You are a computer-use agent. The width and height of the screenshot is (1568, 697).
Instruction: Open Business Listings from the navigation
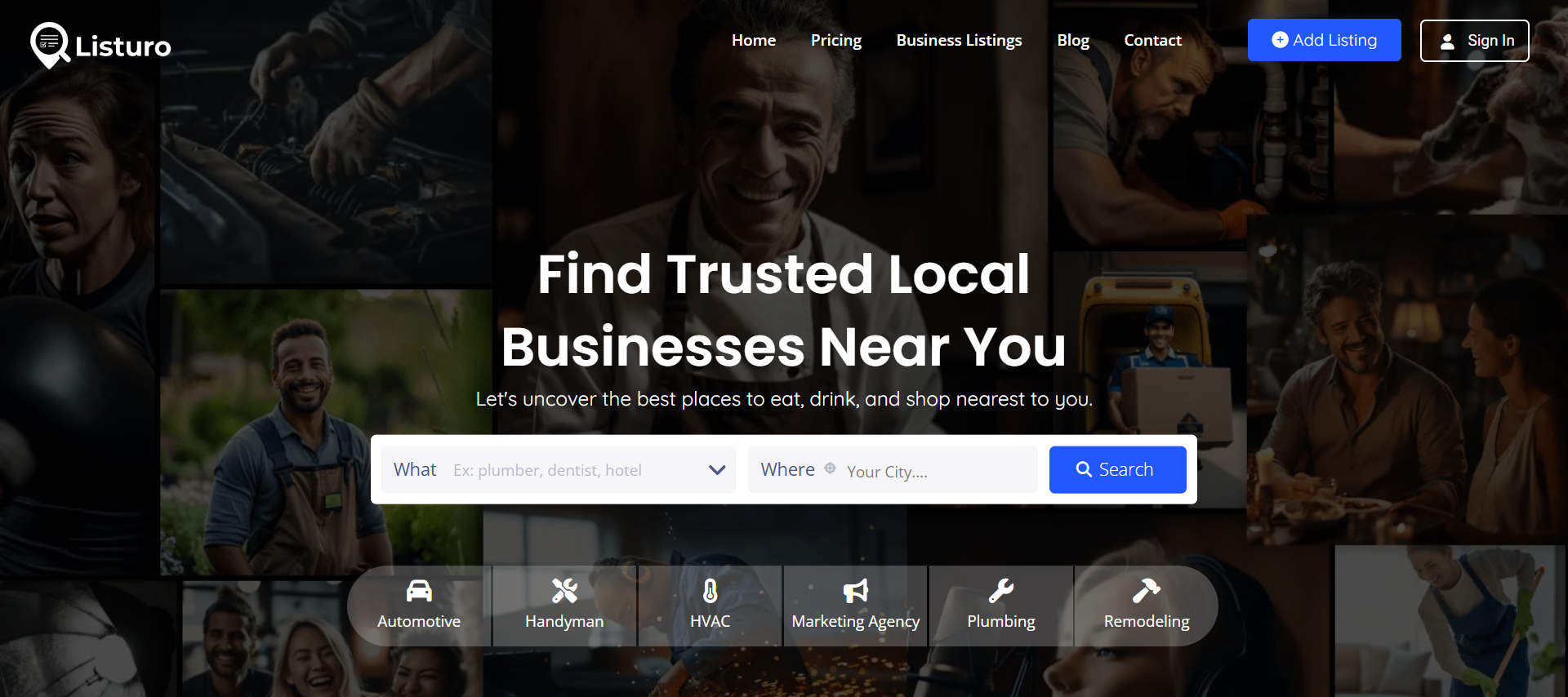pos(959,40)
